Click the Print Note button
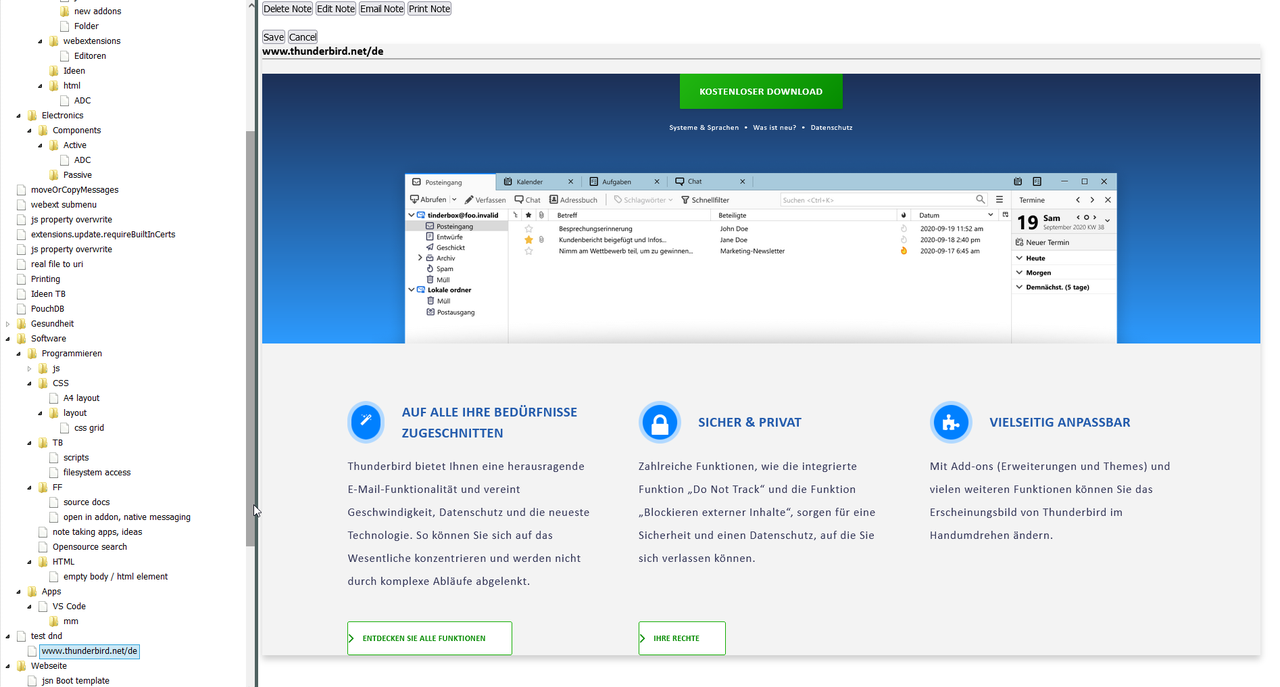This screenshot has height=687, width=1280. 429,8
